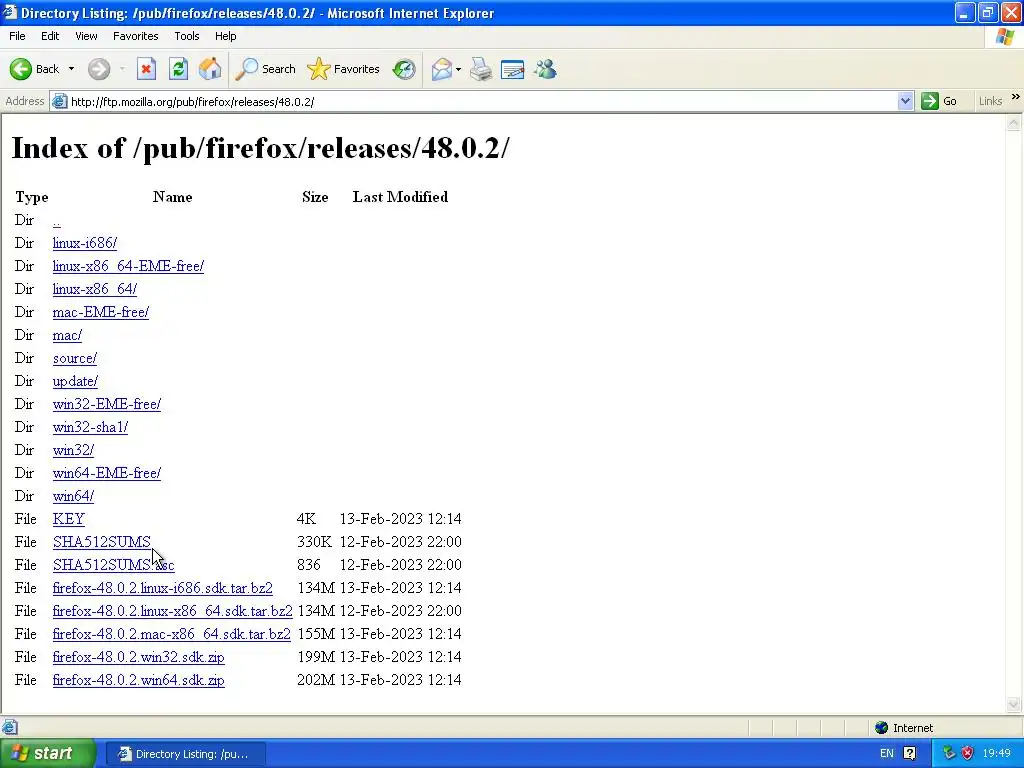Open the Messenger people icon

(x=545, y=69)
